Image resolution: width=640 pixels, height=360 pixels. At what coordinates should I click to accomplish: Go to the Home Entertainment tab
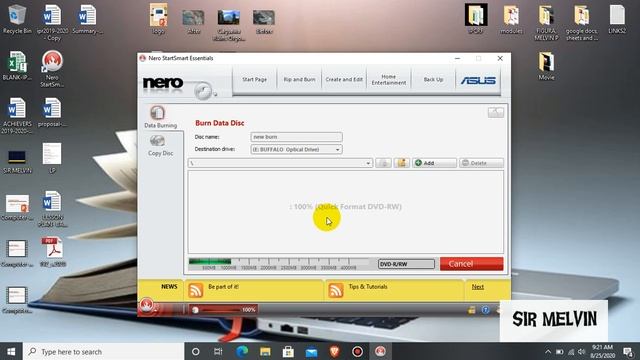tap(389, 80)
